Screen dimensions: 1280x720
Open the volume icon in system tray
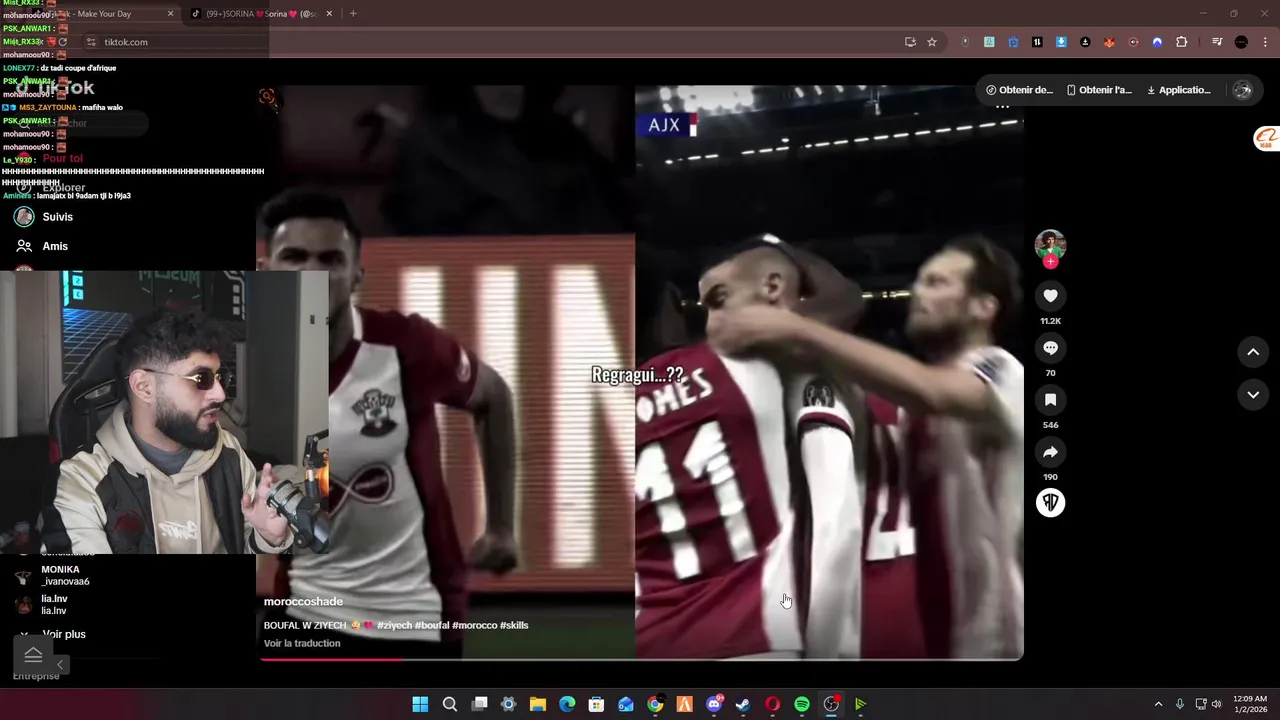[1216, 704]
